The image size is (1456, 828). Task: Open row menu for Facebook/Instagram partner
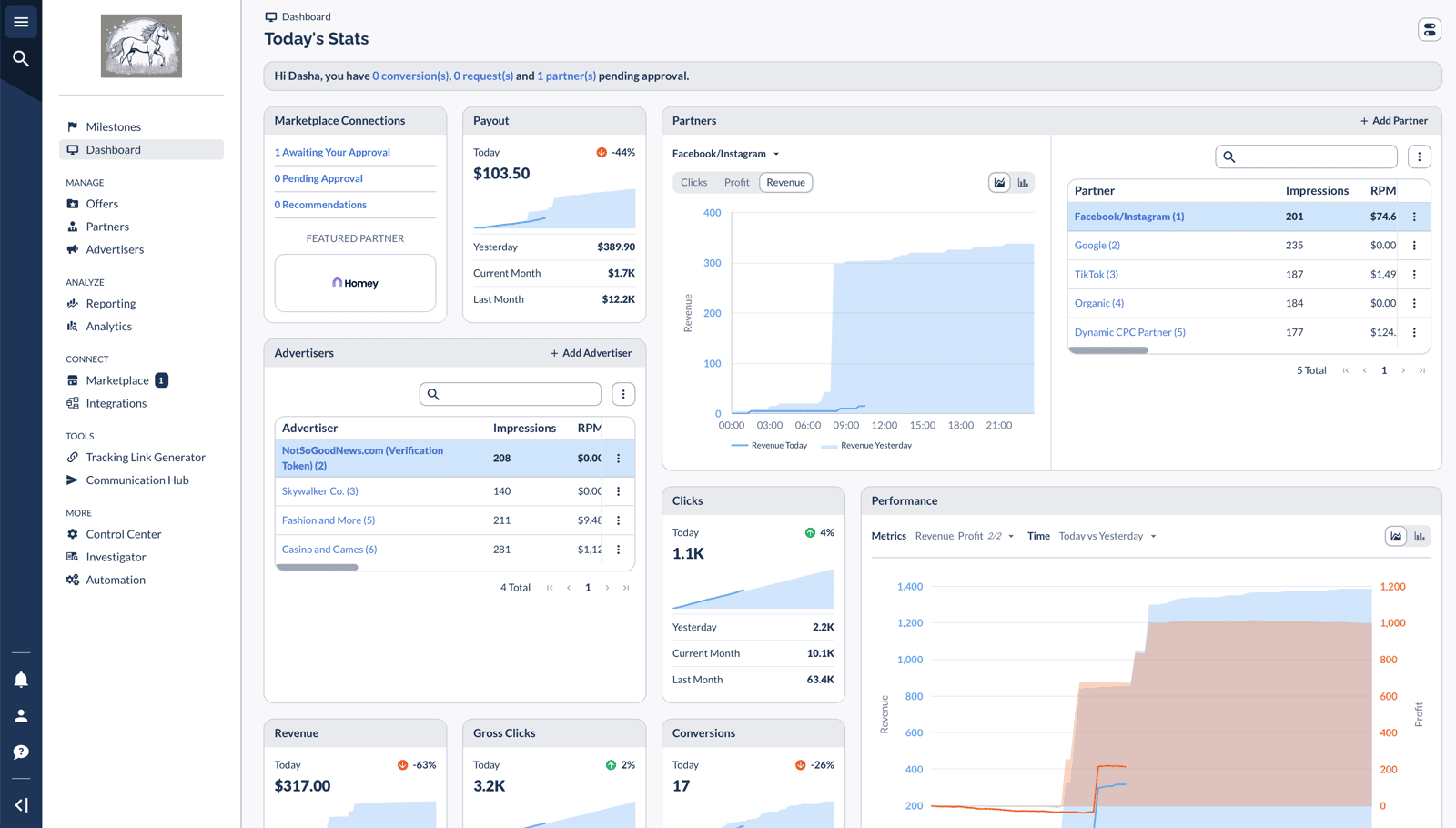pos(1414,217)
